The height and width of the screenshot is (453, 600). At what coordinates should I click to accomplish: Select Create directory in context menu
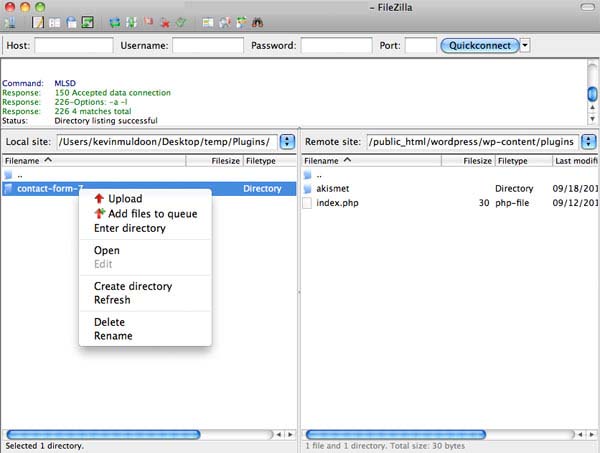[145, 286]
